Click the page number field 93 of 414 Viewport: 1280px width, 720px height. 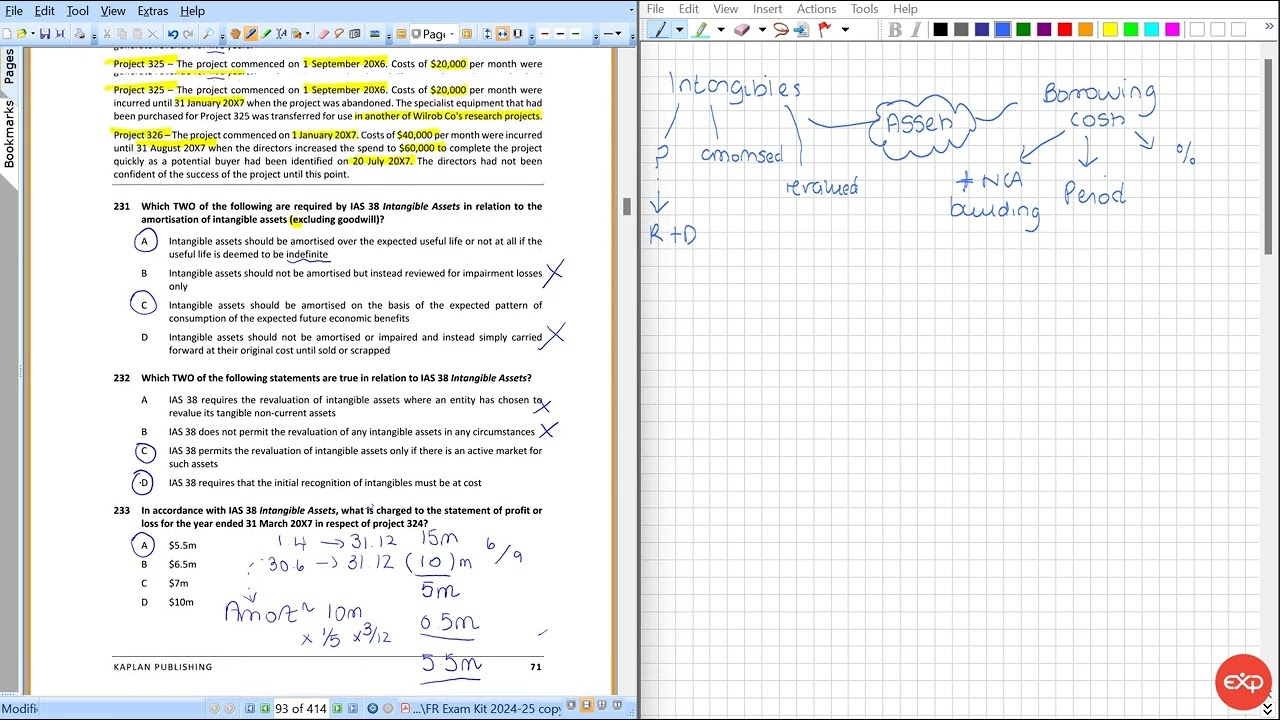(300, 709)
